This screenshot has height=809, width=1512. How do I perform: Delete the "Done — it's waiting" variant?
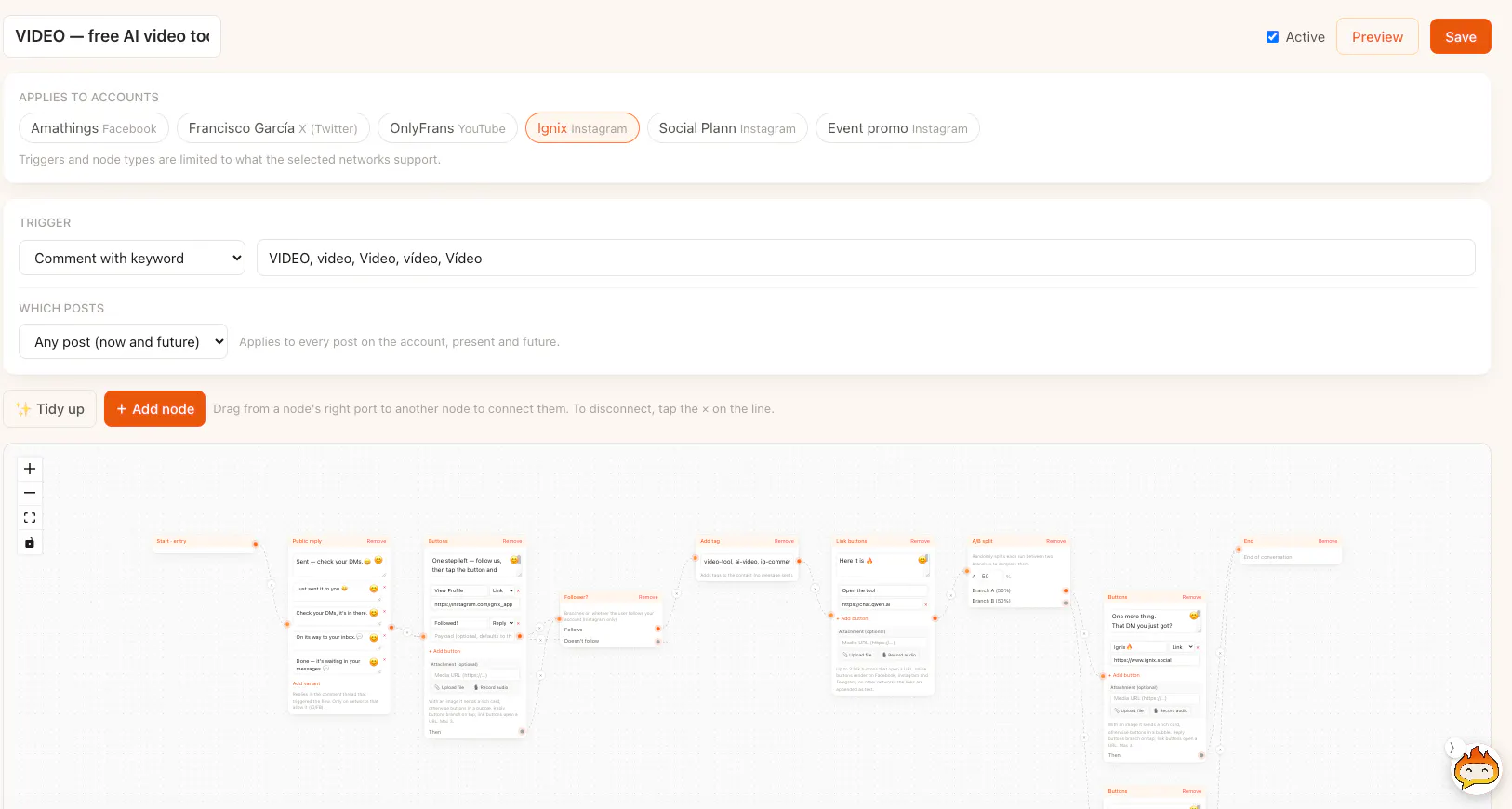click(384, 659)
